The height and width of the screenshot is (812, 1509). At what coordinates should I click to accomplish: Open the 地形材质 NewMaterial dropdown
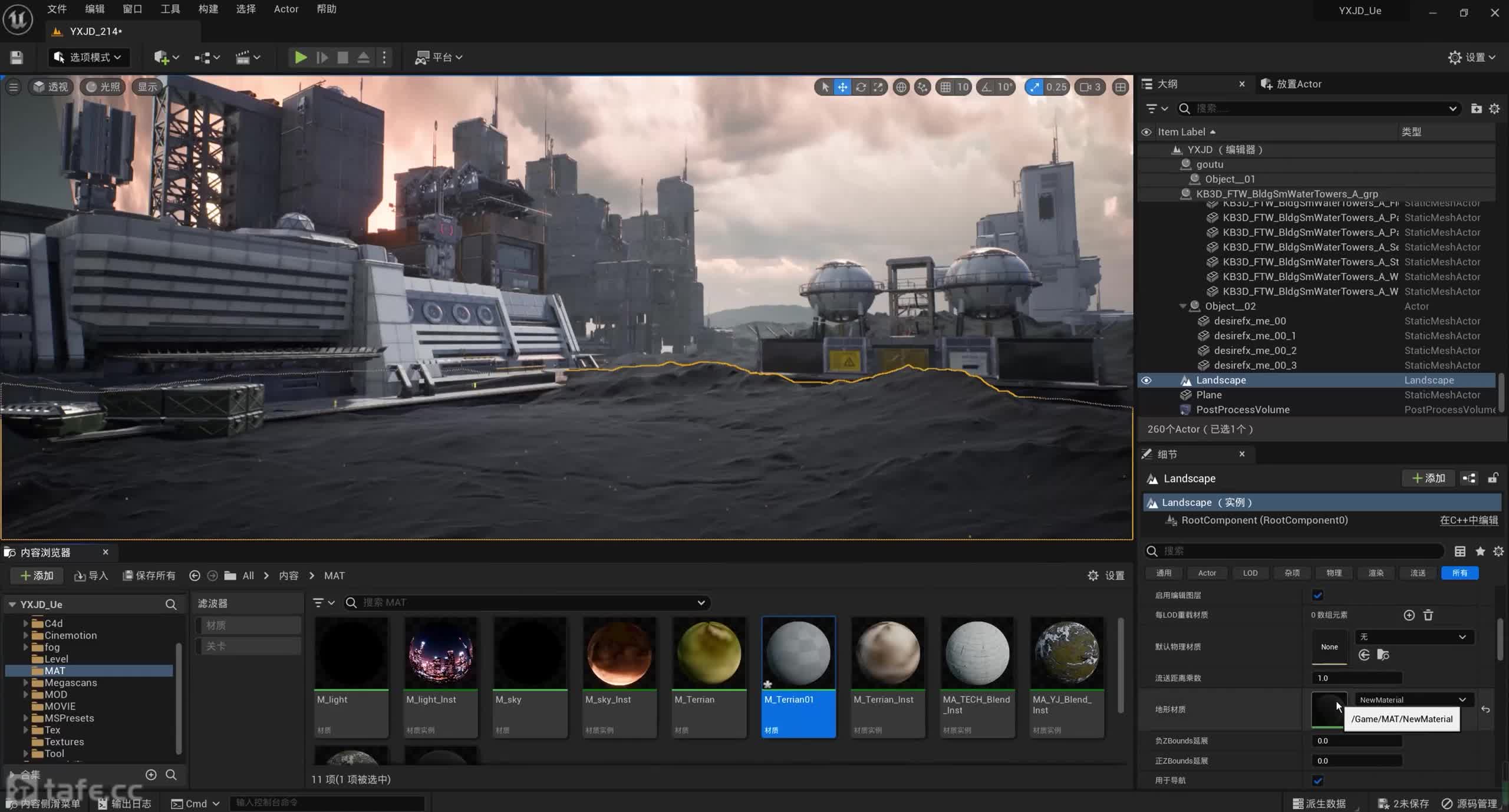pos(1414,699)
